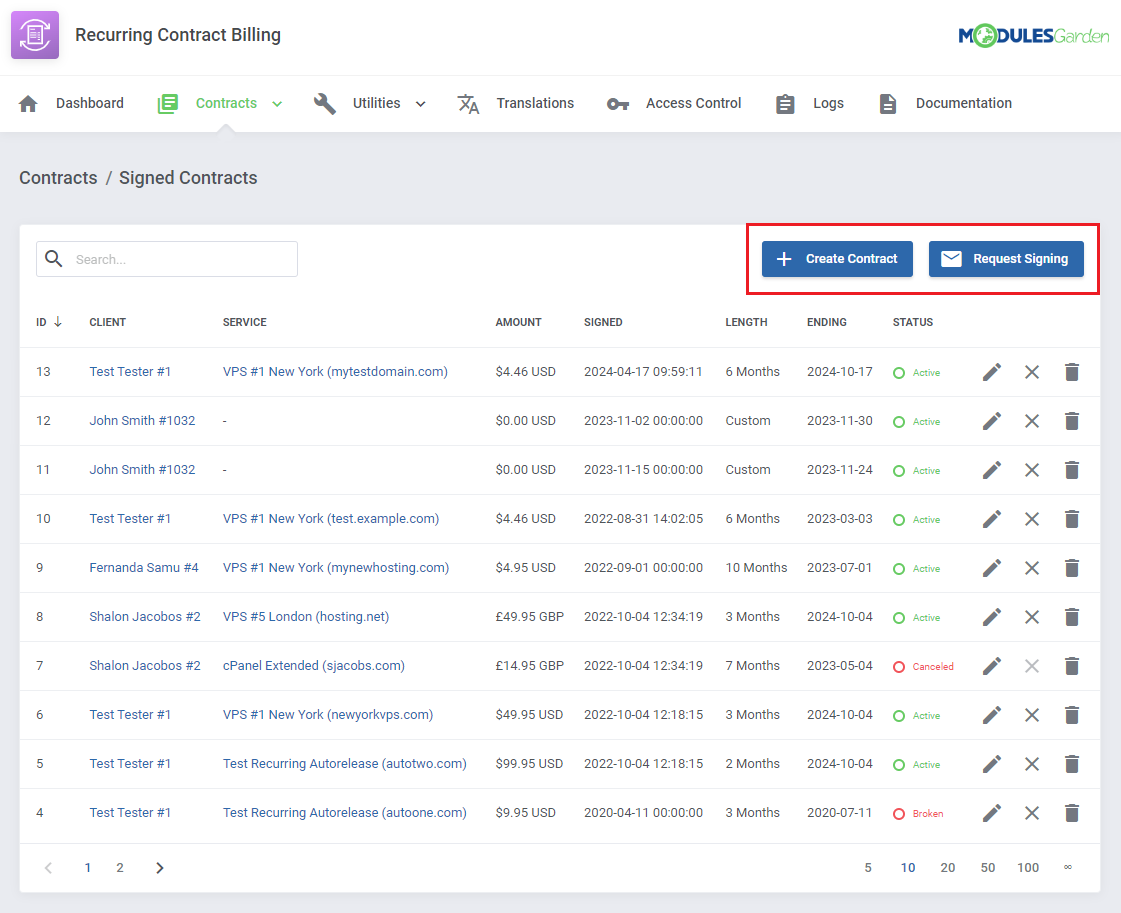Sort by AMOUNT column header
Image resolution: width=1121 pixels, height=913 pixels.
click(518, 322)
